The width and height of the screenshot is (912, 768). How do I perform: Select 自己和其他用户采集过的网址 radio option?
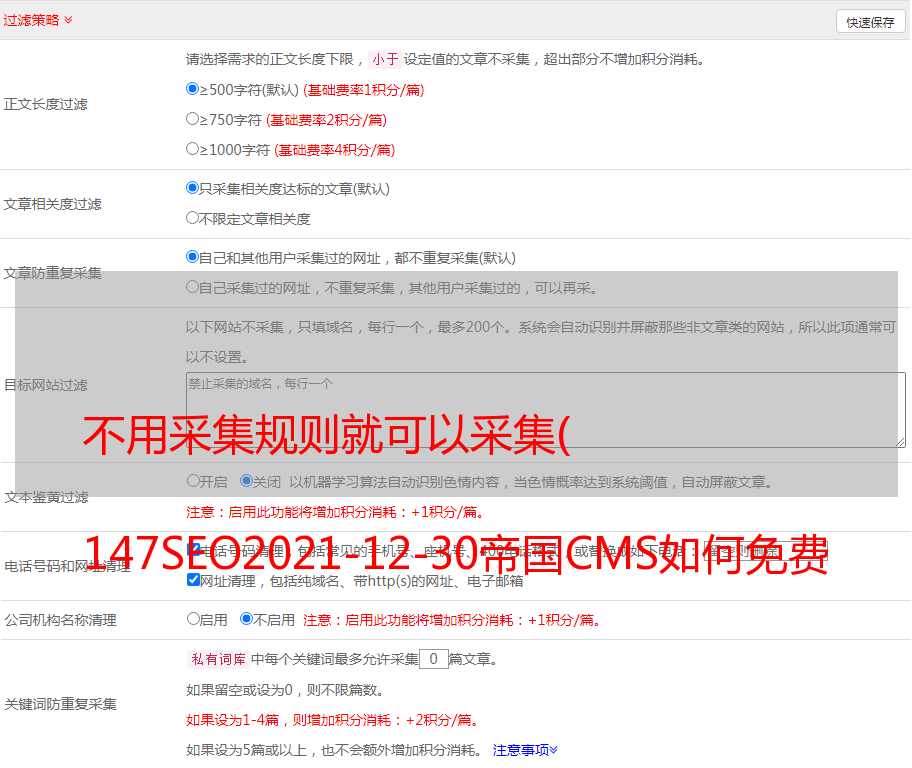pos(193,257)
